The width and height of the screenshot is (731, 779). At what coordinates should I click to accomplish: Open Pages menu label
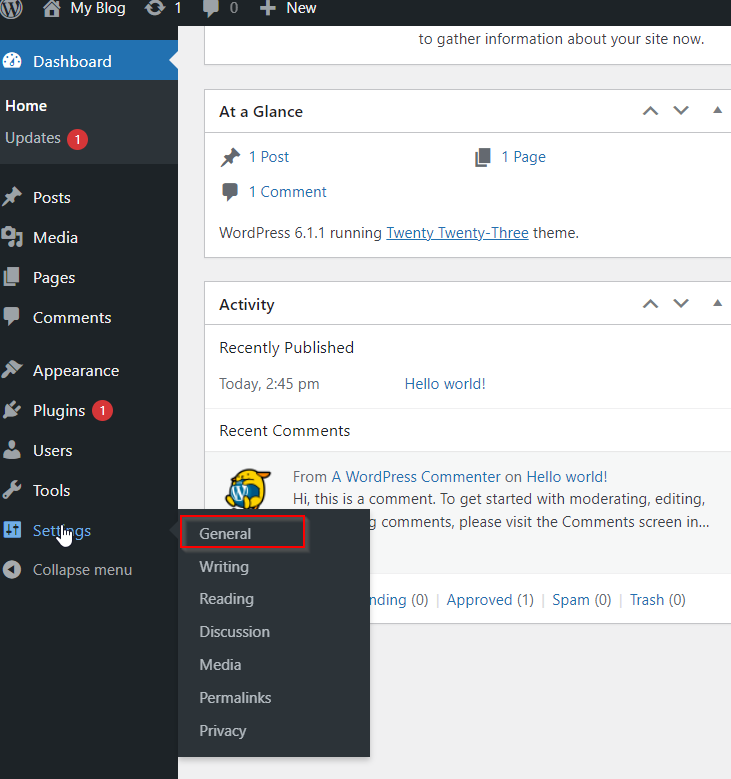(54, 278)
